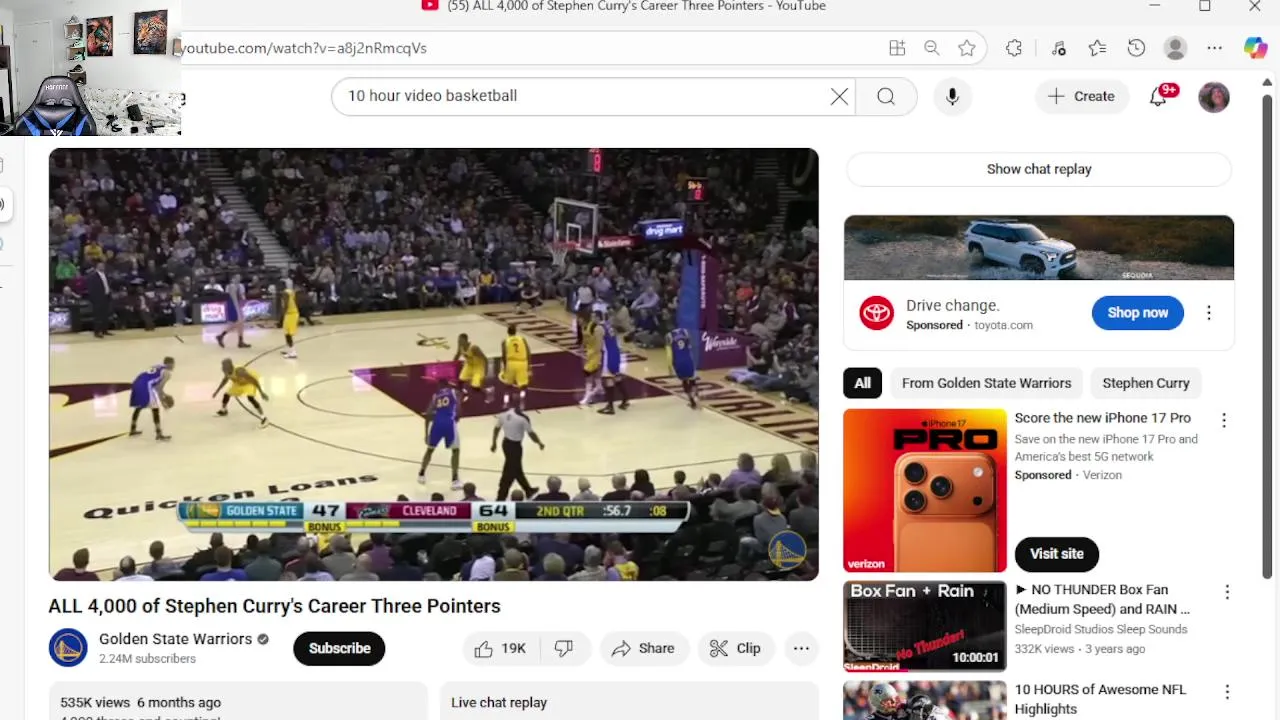Open the notifications bell
1280x720 pixels.
(x=1158, y=96)
